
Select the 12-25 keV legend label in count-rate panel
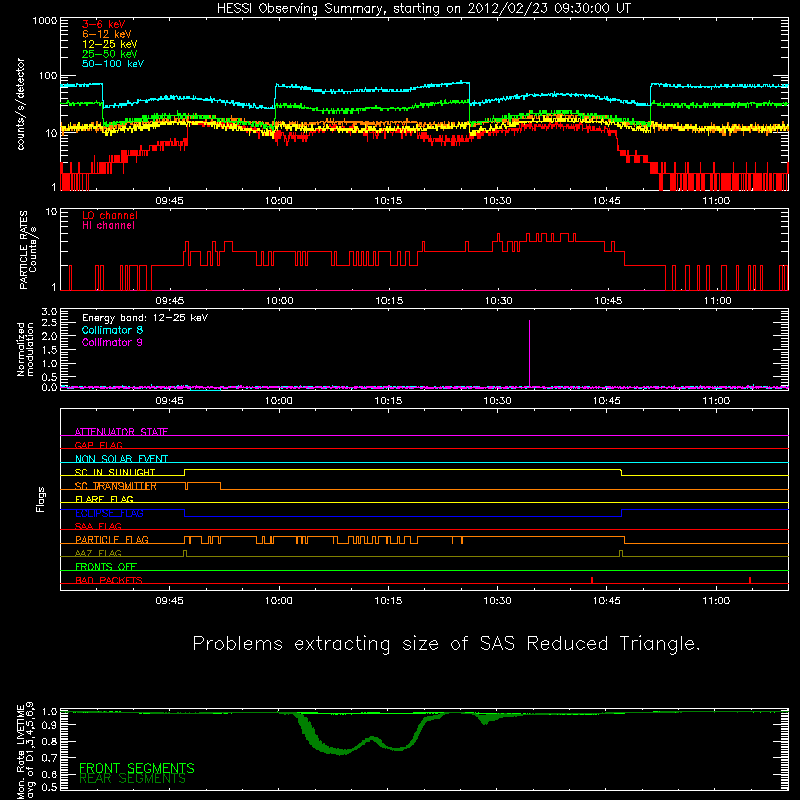(110, 44)
